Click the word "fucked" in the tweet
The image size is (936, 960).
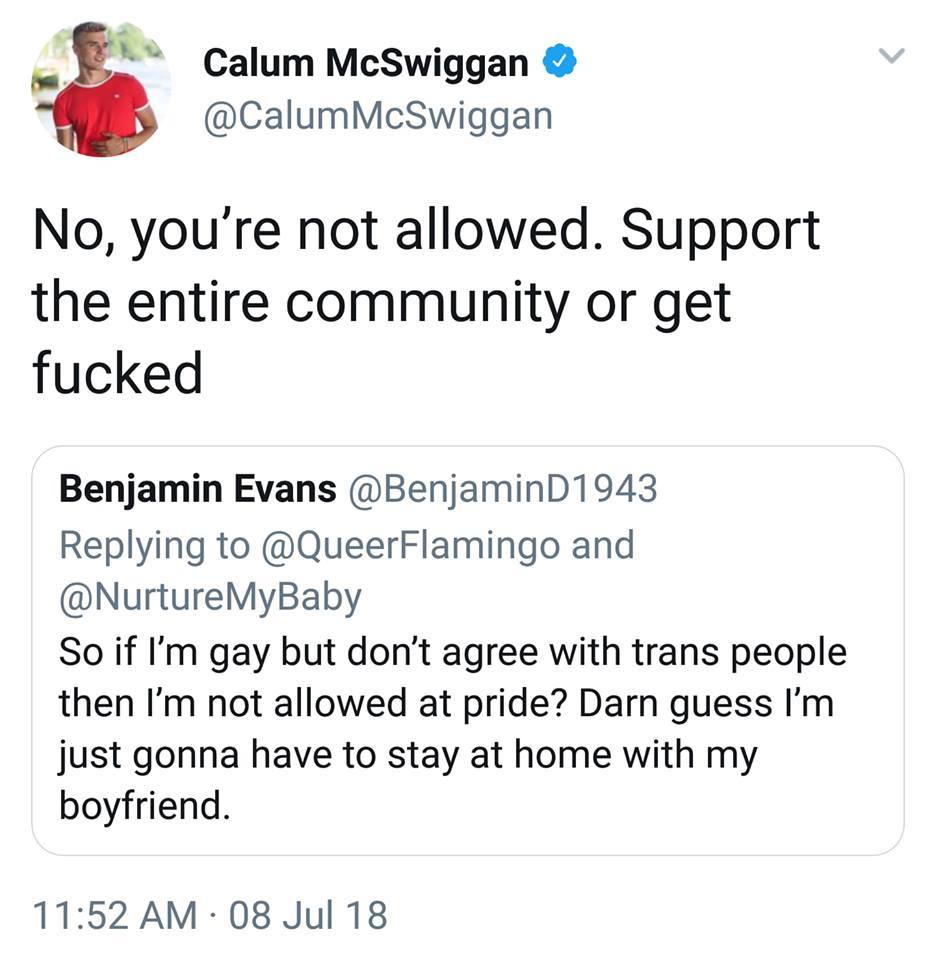coord(117,374)
